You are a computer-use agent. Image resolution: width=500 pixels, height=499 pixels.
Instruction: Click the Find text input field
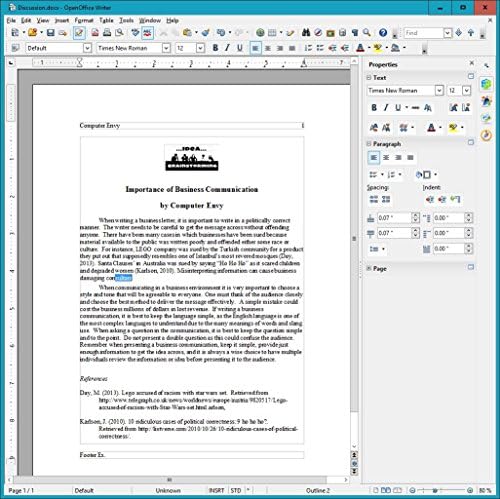424,33
